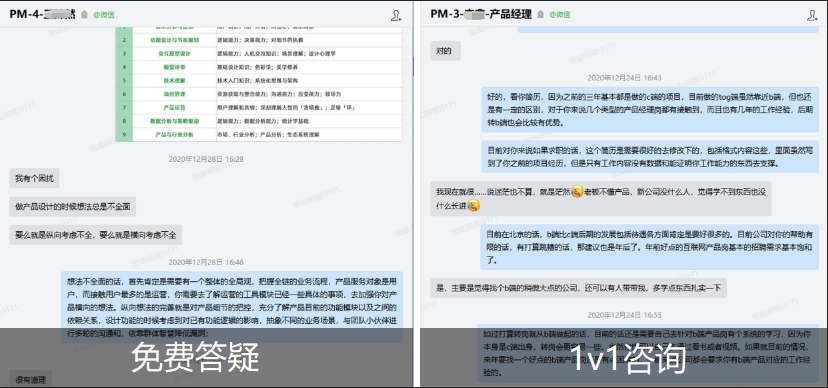Click table cell '基础设计知识；色彩学；美学修养'
828x388 pixels.
309,67
